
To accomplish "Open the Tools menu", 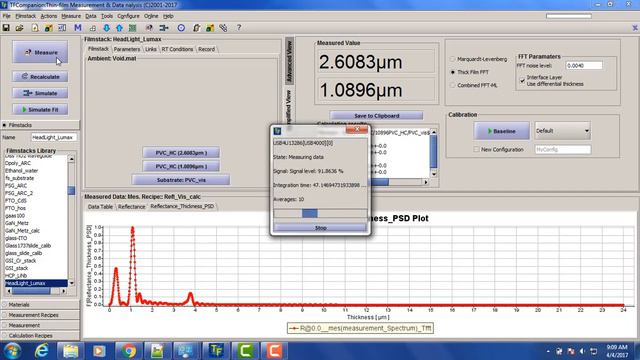I will pyautogui.click(x=107, y=16).
